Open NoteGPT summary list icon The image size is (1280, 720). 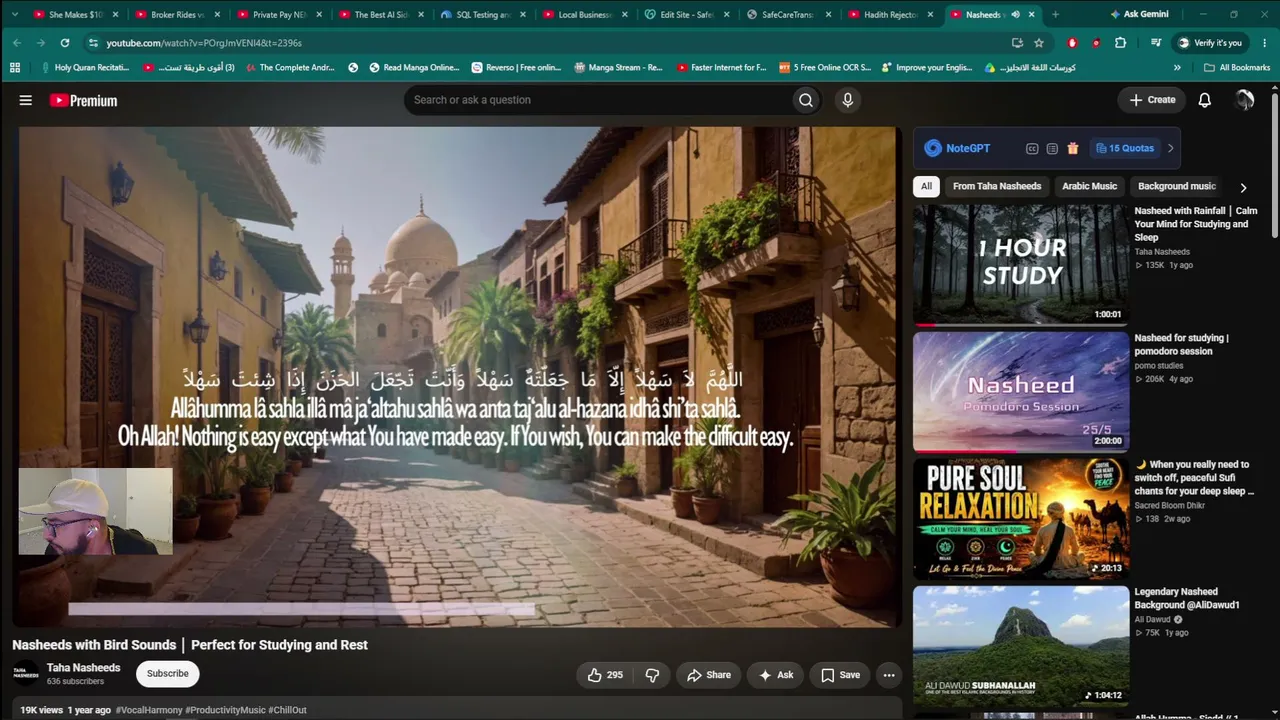pos(1052,148)
